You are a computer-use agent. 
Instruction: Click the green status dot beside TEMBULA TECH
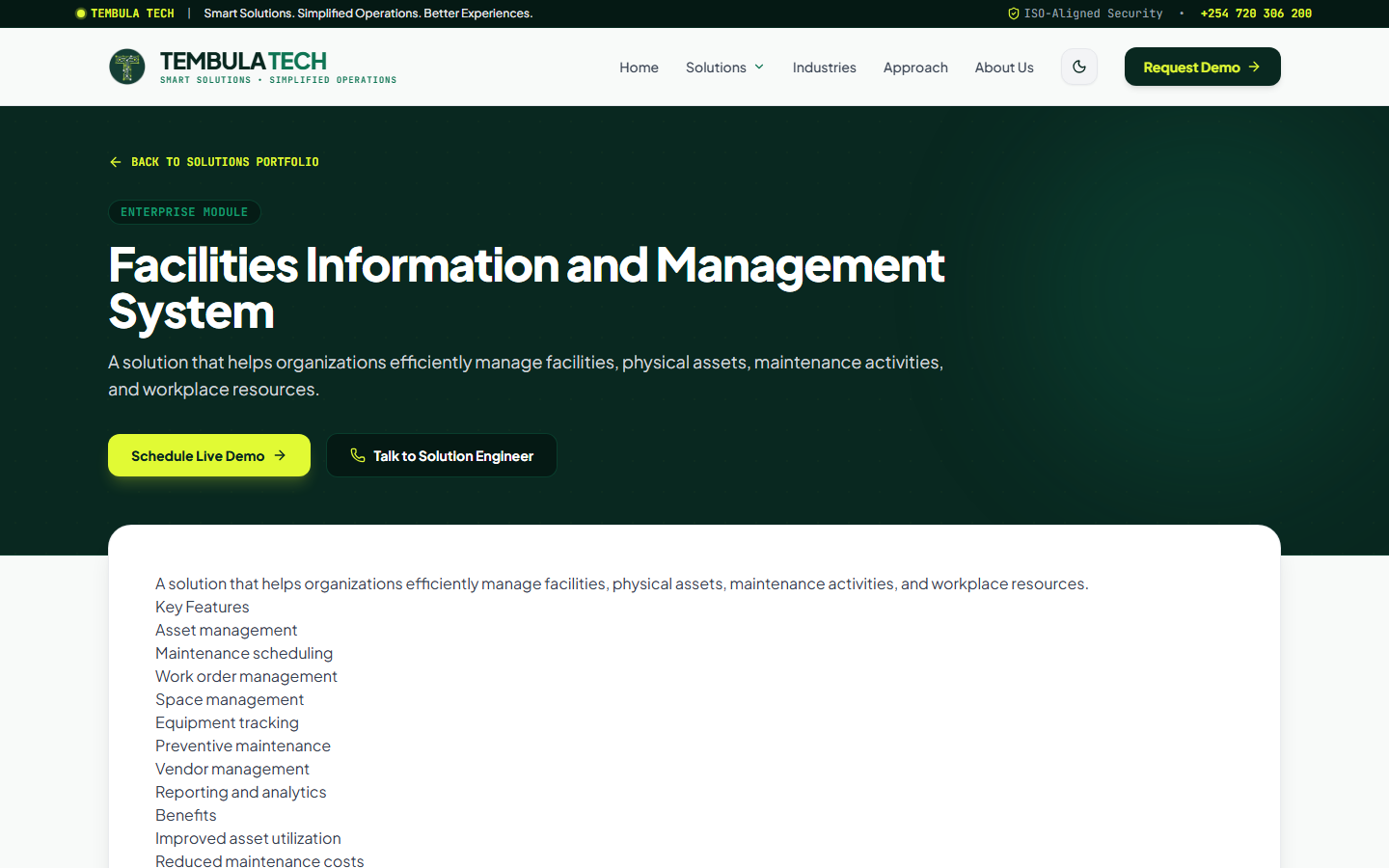tap(81, 14)
